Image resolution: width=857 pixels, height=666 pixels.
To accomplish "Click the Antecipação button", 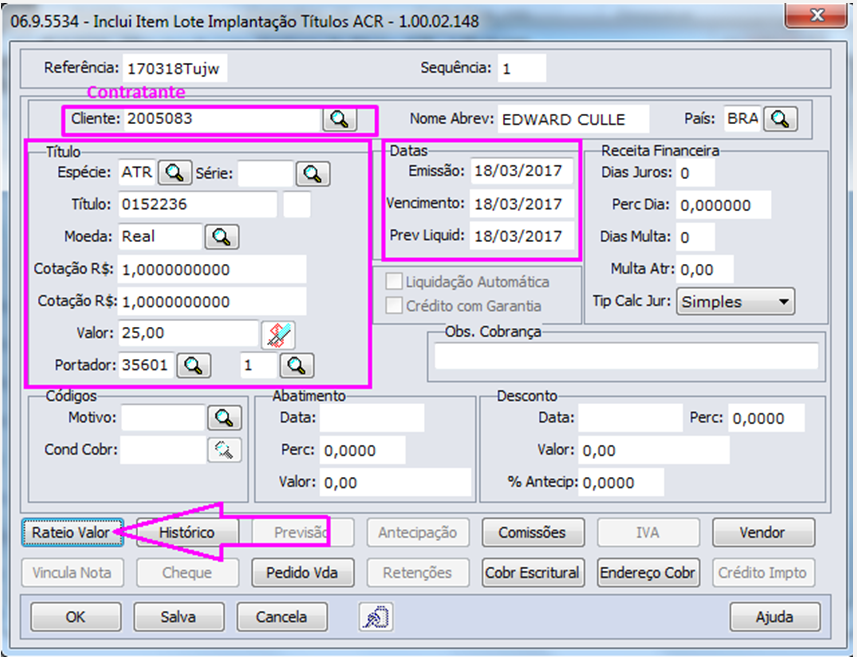I will click(418, 533).
